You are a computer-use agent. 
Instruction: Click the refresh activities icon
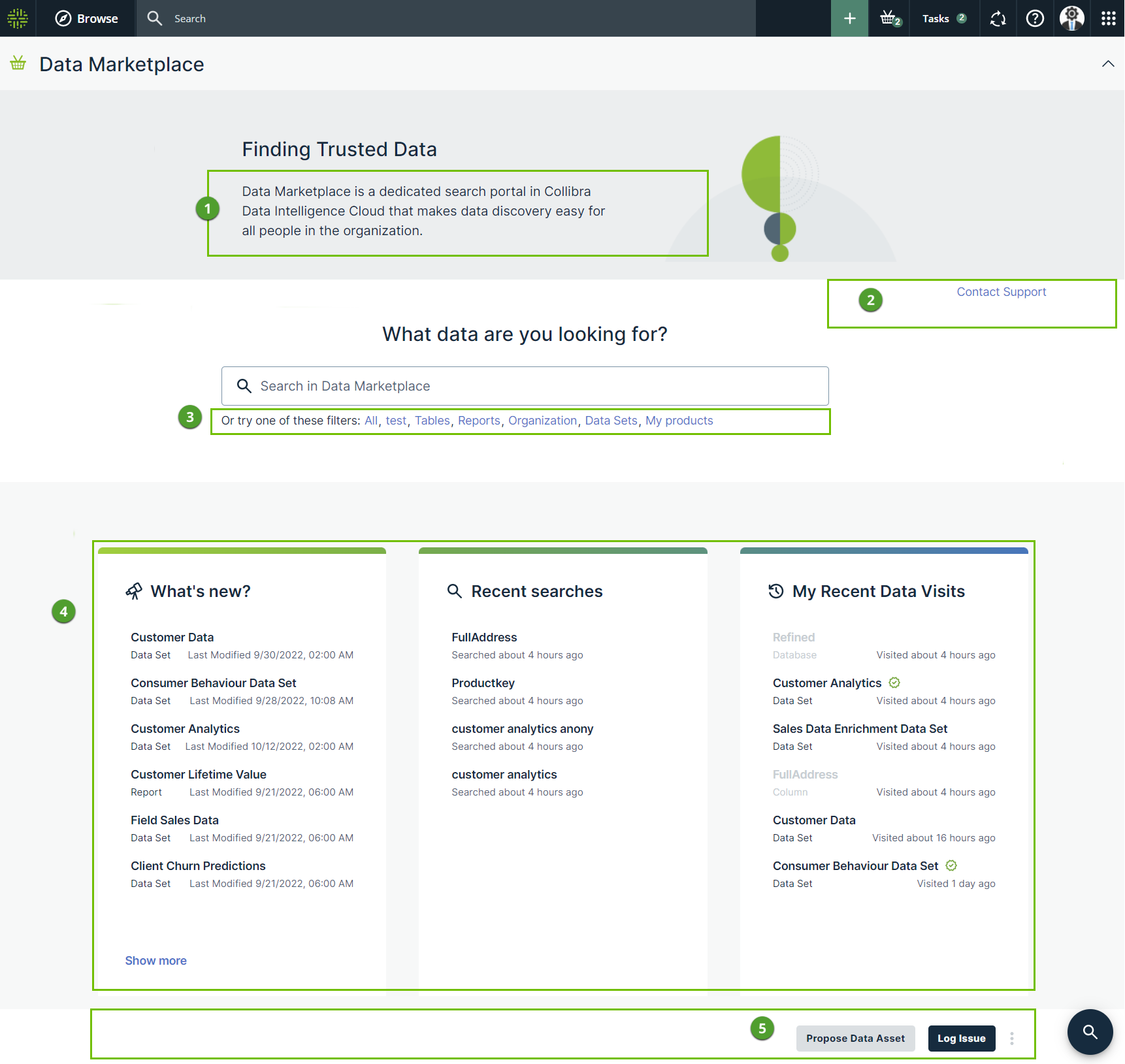998,18
